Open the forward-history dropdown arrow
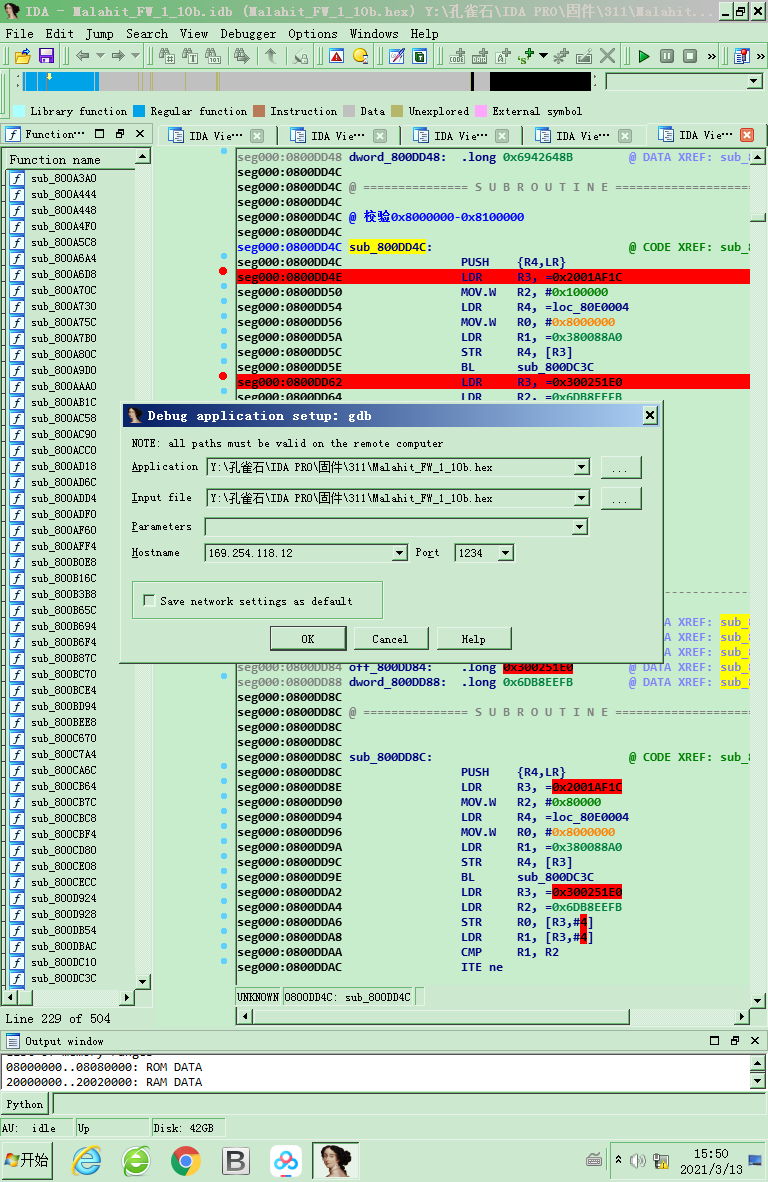 point(135,56)
